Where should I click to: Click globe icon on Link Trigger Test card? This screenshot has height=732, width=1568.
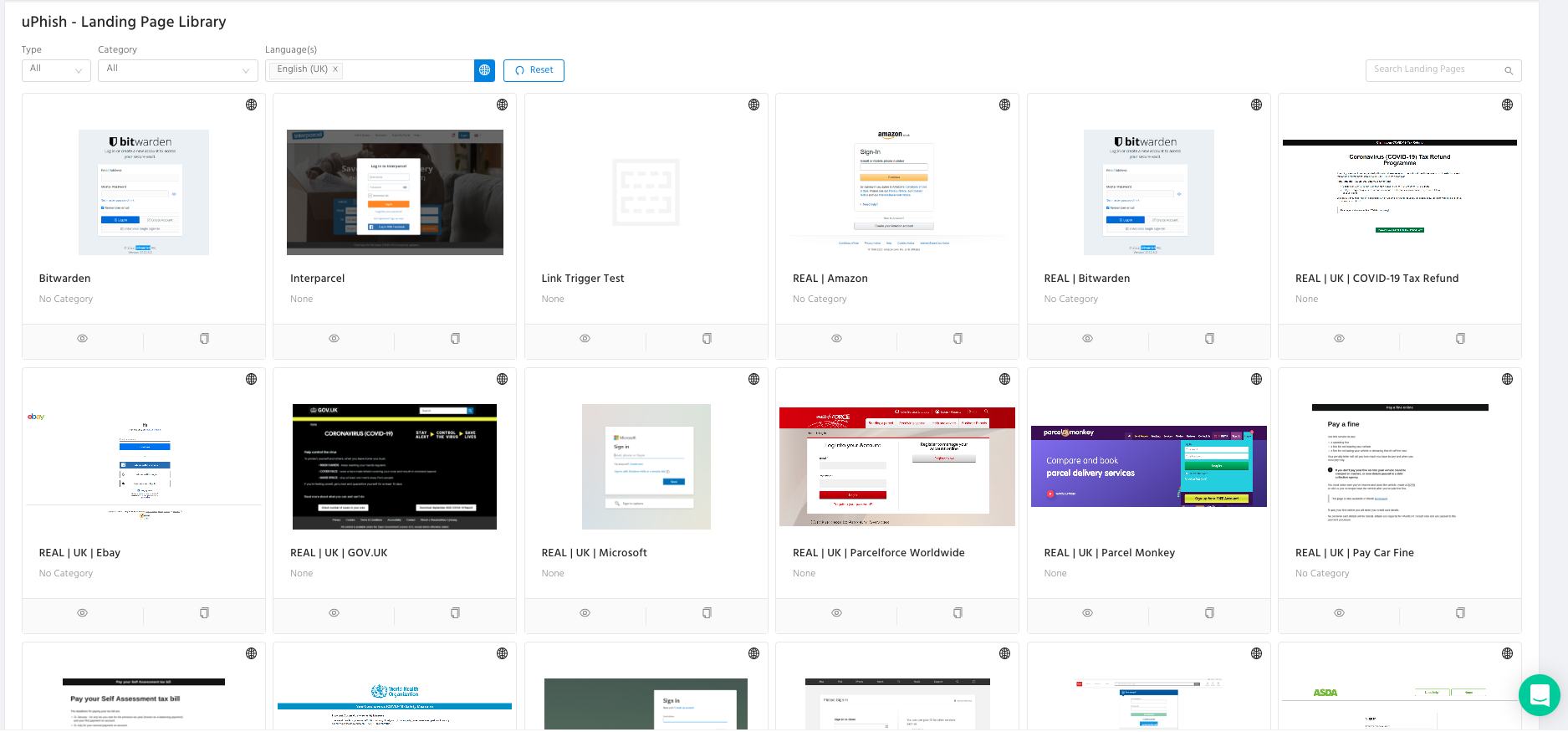tap(753, 105)
